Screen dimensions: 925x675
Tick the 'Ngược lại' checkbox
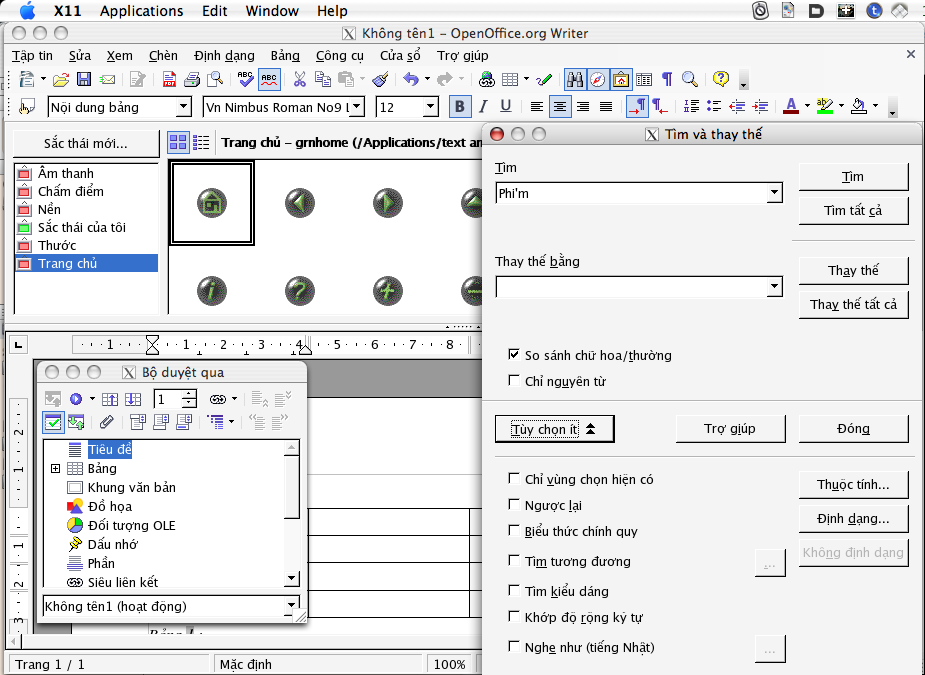pos(514,504)
